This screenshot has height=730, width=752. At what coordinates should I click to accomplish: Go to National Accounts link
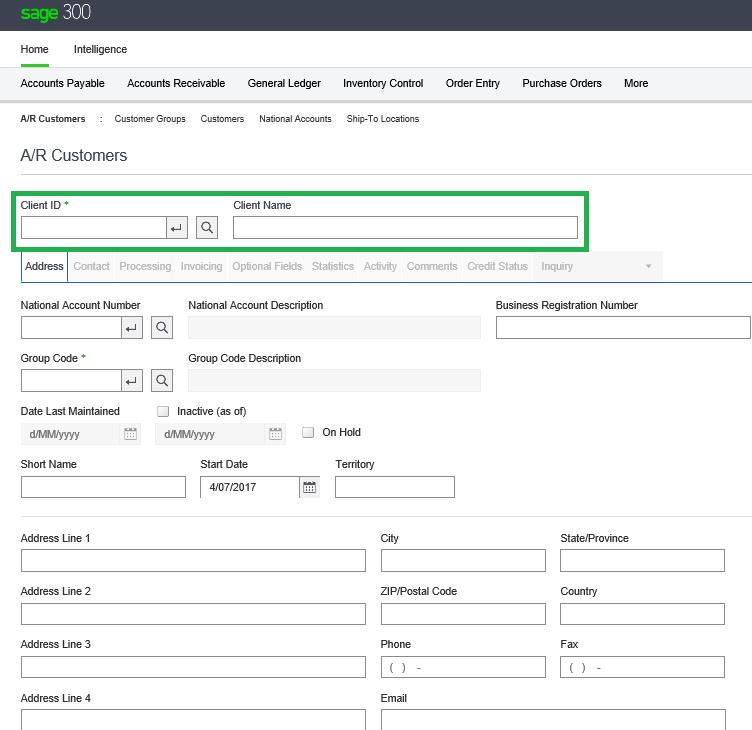(x=295, y=119)
